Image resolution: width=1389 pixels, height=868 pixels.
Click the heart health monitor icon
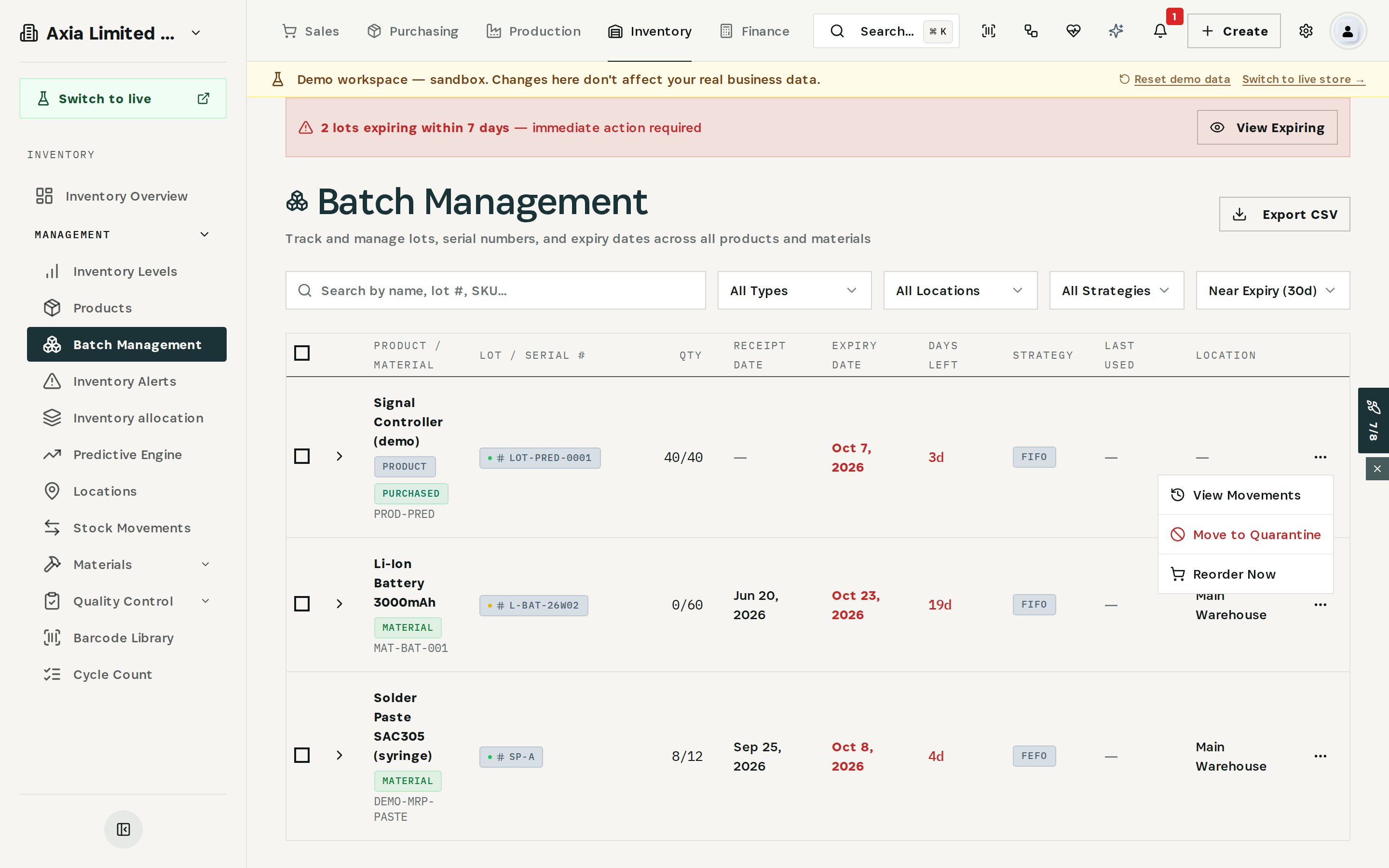[x=1073, y=31]
